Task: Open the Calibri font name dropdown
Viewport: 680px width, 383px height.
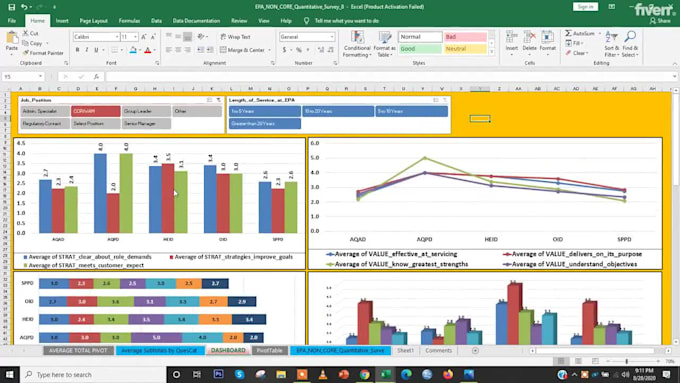Action: point(117,37)
